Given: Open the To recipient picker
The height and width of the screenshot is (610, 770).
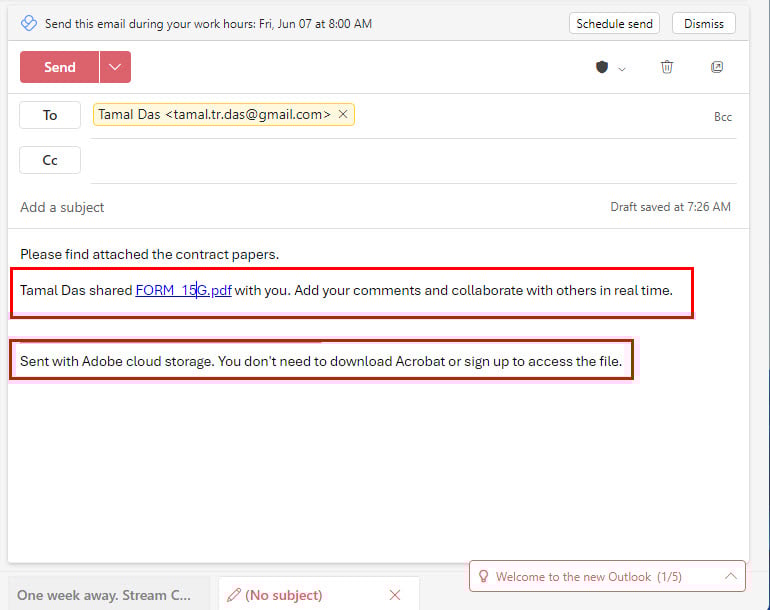Looking at the screenshot, I should click(50, 115).
